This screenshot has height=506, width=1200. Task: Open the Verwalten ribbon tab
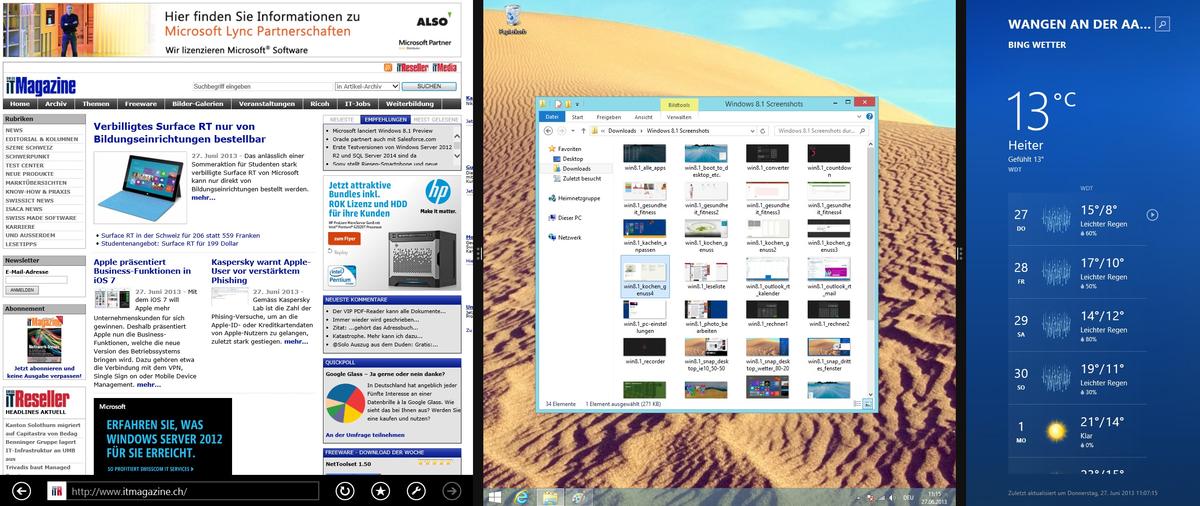(x=679, y=117)
